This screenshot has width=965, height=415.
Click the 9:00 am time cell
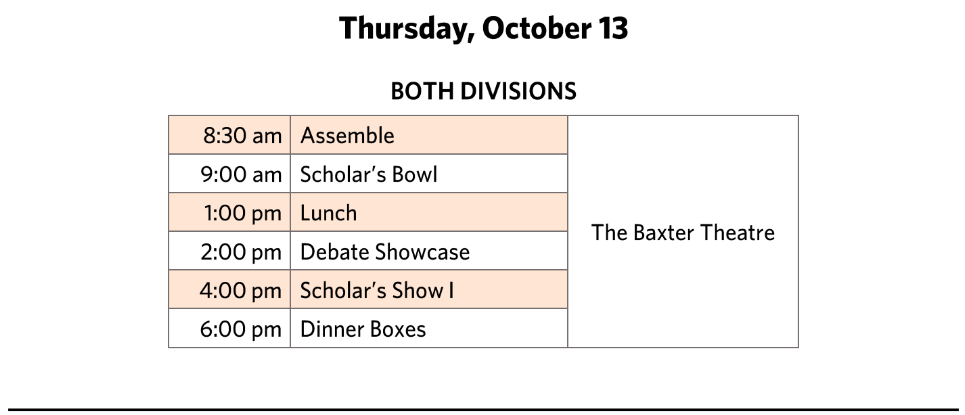tap(230, 174)
